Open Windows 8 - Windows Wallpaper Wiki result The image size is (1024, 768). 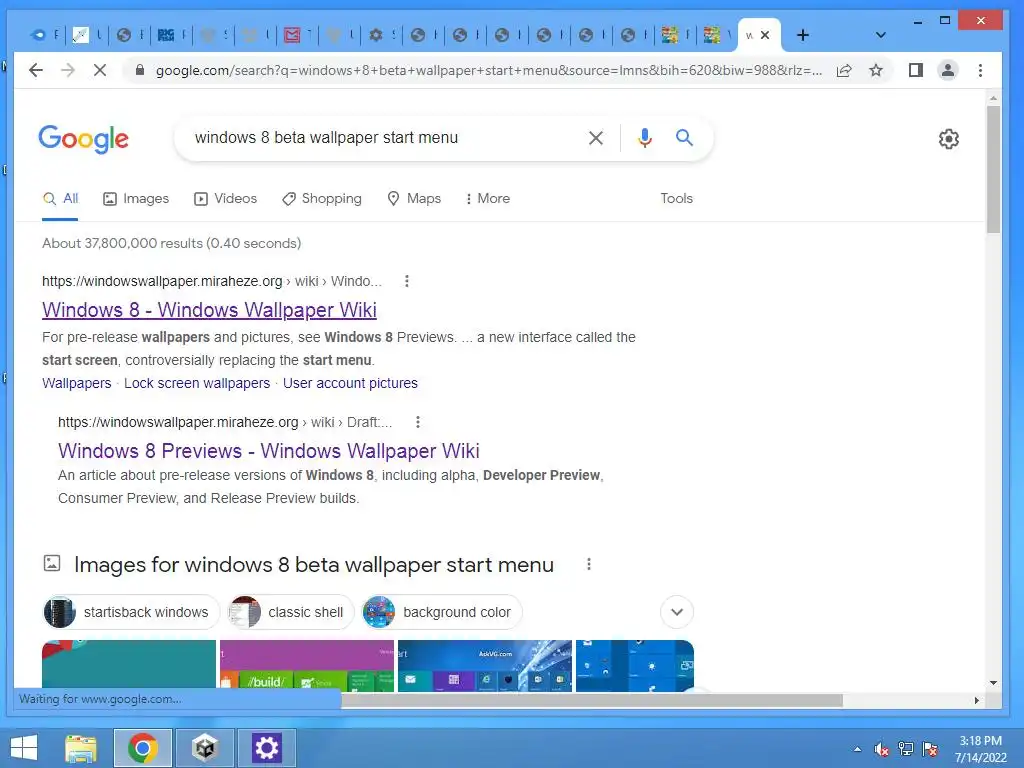tap(209, 310)
